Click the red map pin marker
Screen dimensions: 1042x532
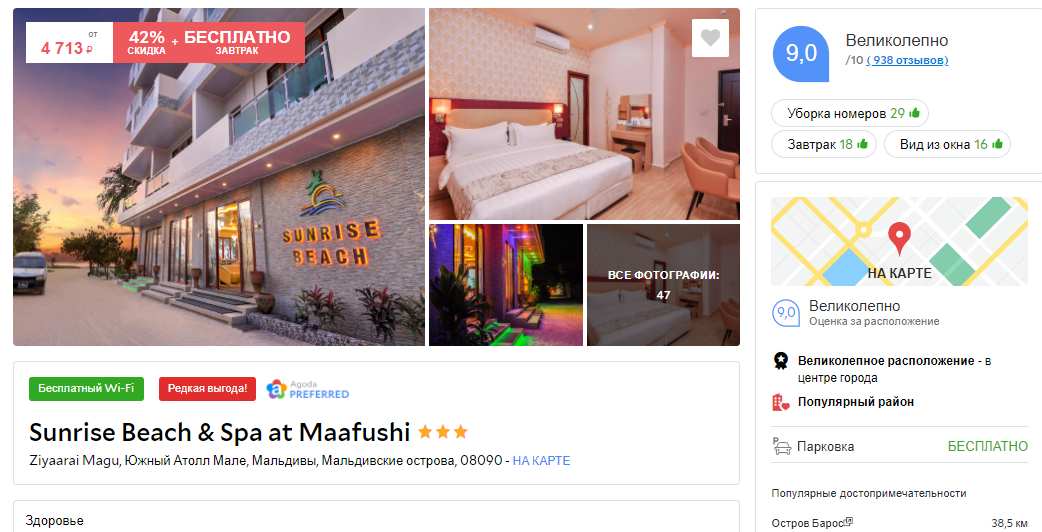click(899, 238)
